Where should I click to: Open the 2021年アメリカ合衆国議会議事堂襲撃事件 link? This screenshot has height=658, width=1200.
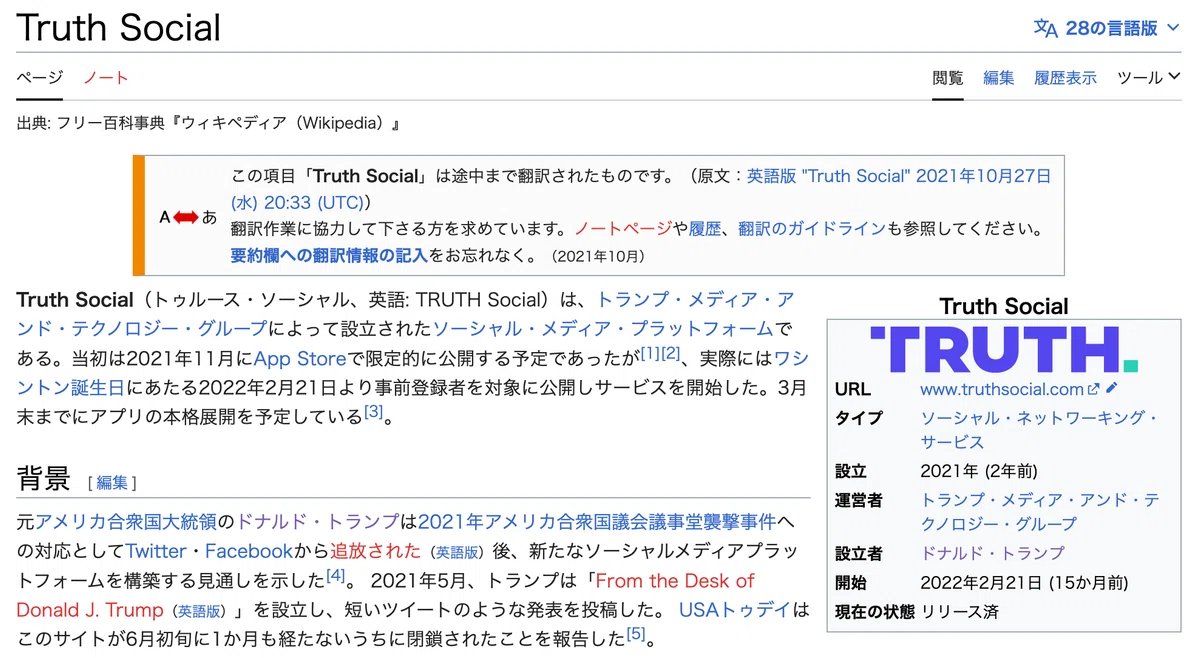pyautogui.click(x=597, y=521)
